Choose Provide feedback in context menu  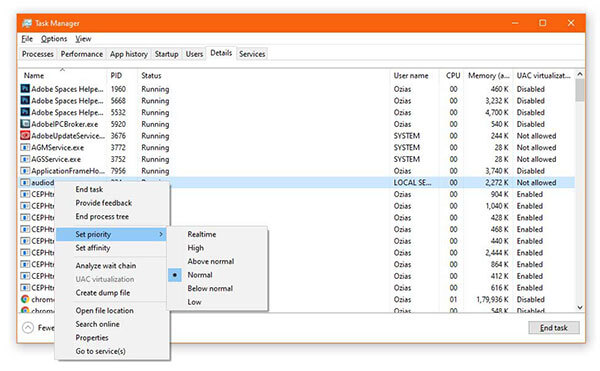104,203
